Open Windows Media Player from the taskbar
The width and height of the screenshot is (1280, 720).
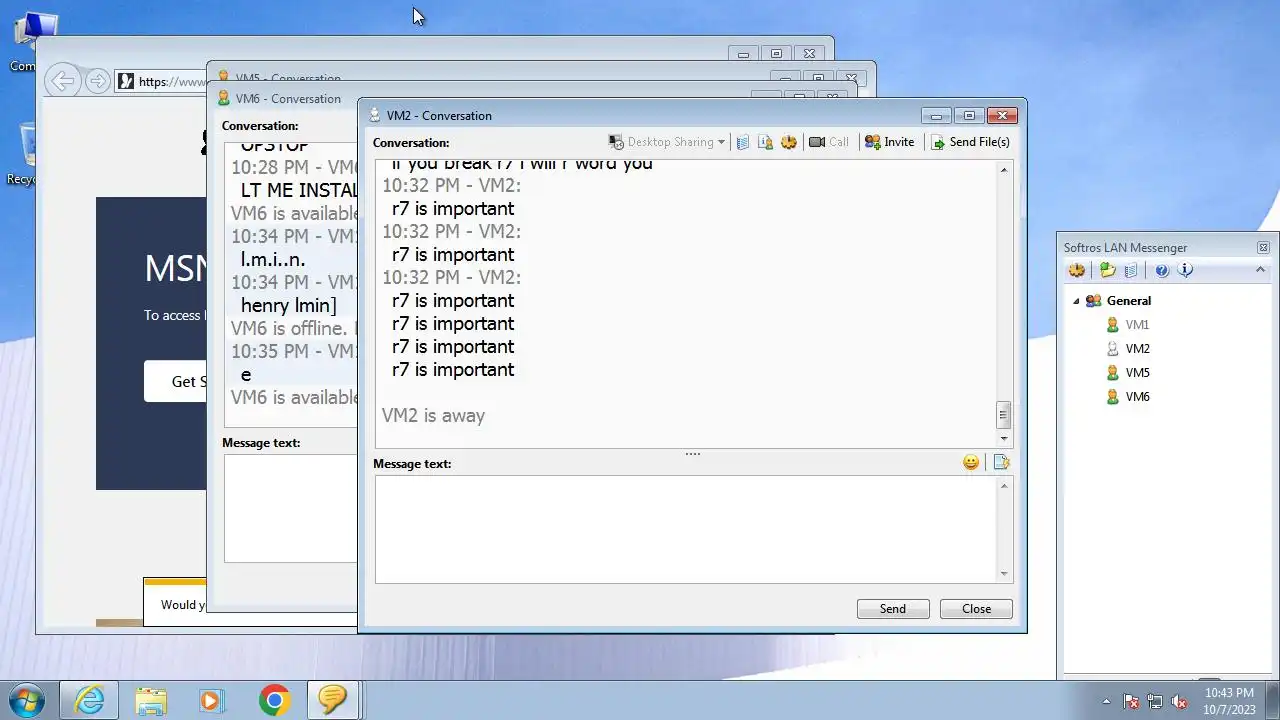tap(211, 700)
